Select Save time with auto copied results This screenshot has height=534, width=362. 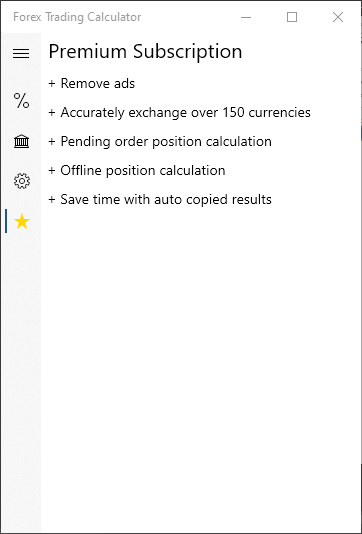160,199
